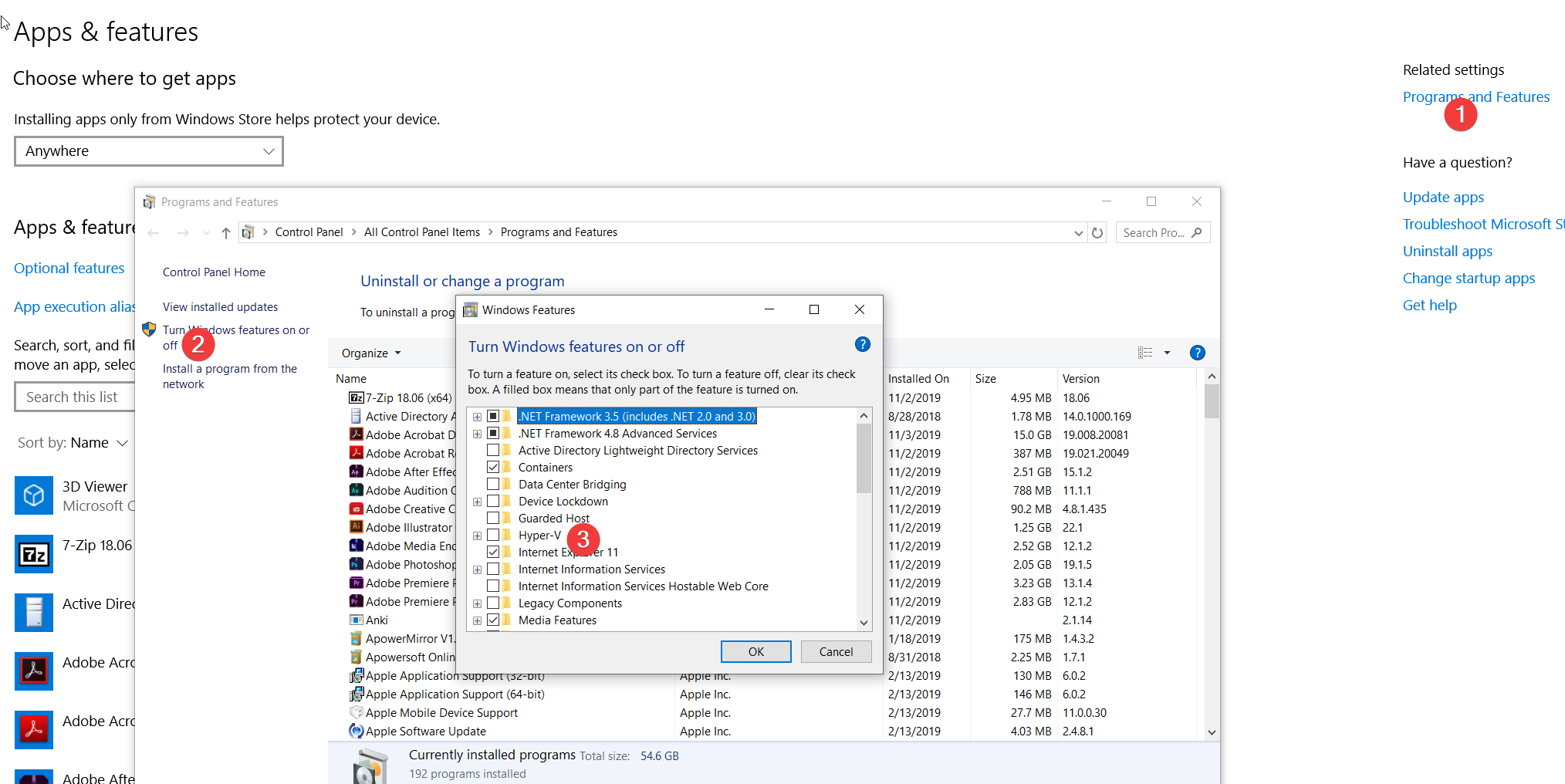
Task: Click the back arrow in Programs and Features
Action: [154, 232]
